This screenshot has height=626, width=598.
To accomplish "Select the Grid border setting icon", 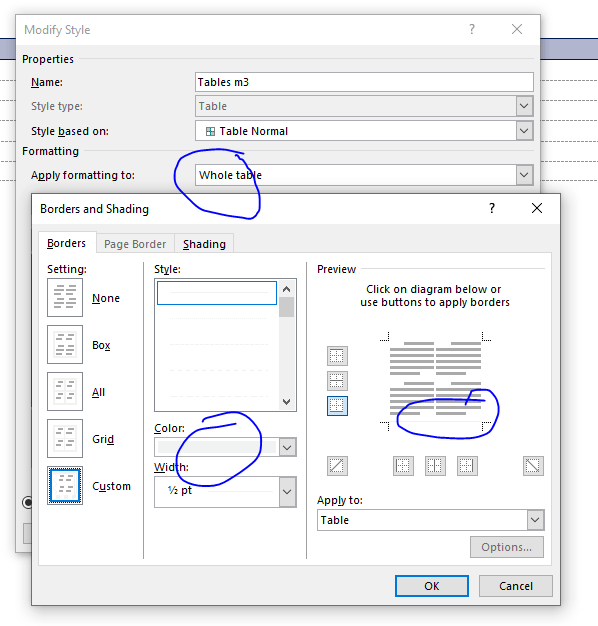I will point(65,438).
